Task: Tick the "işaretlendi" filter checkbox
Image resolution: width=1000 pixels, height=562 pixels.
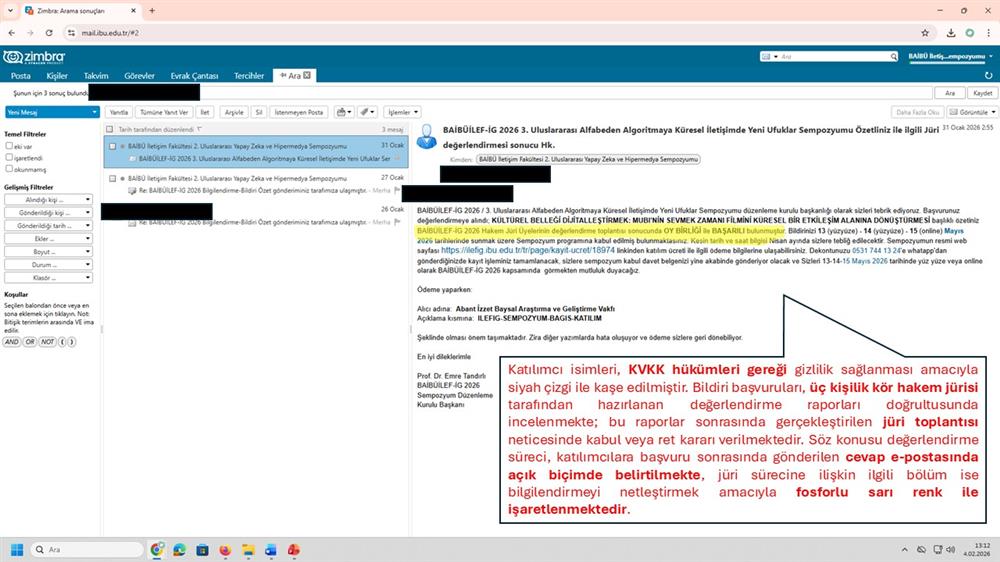Action: point(9,157)
